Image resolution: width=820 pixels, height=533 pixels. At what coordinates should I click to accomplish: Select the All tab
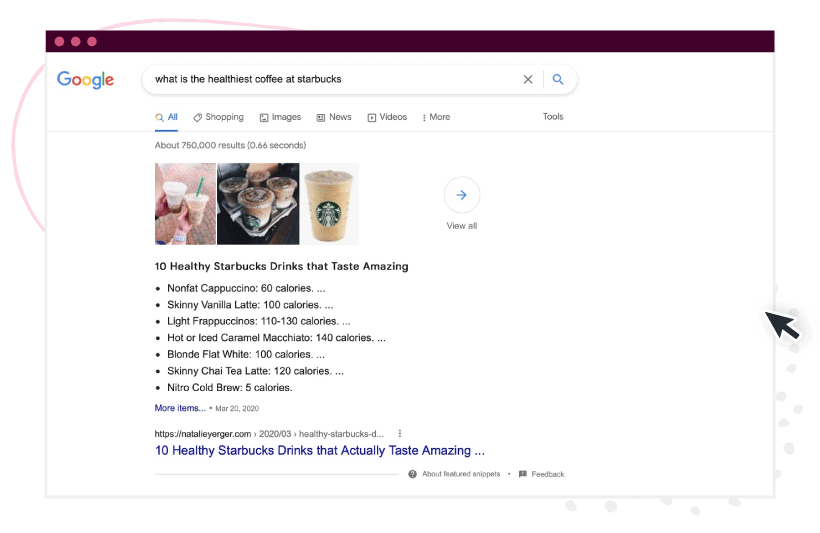tap(167, 117)
